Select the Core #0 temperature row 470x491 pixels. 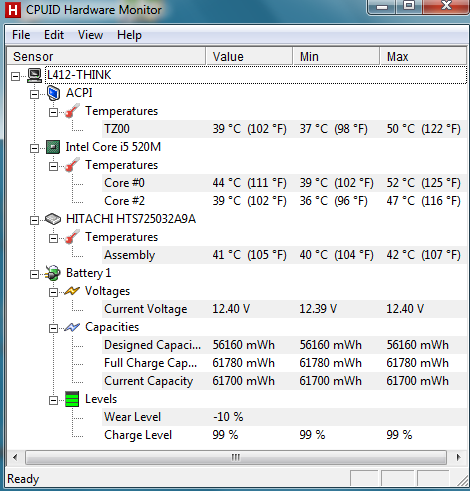(284, 183)
